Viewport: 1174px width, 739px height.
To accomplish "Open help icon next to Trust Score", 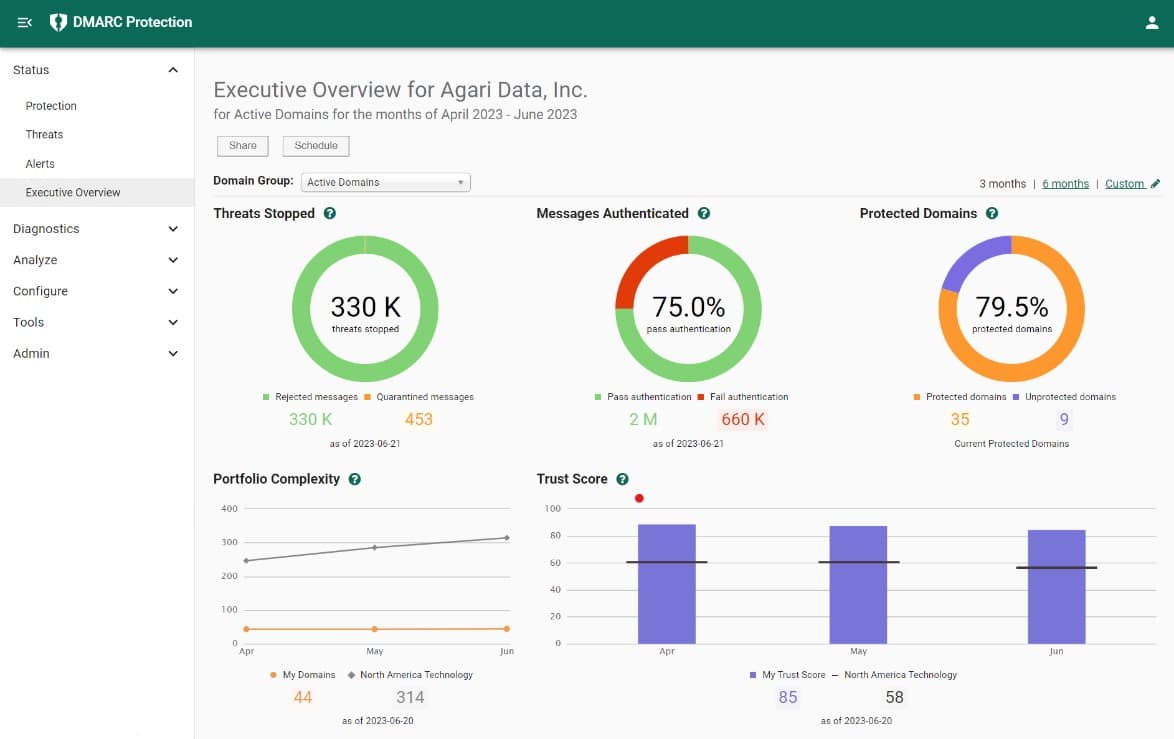I will (x=622, y=479).
